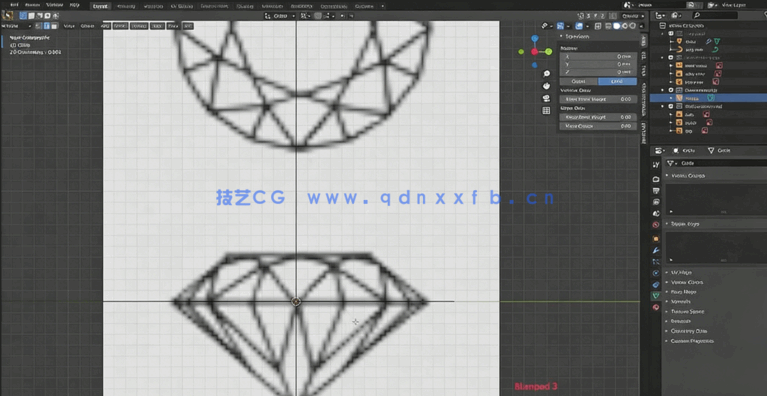Open the Help menu
767x396 pixels.
(74, 5)
